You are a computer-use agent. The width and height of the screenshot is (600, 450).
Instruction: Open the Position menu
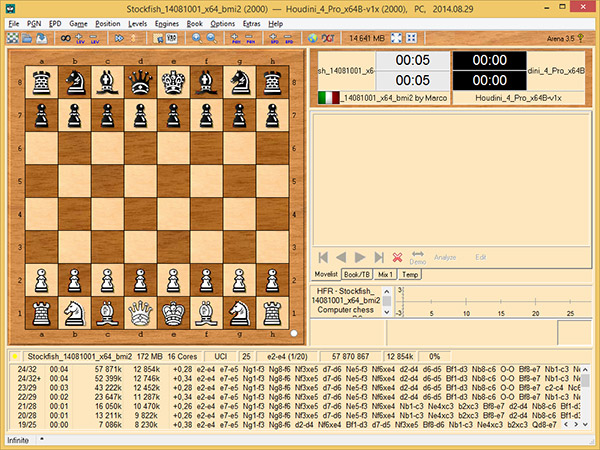point(108,24)
